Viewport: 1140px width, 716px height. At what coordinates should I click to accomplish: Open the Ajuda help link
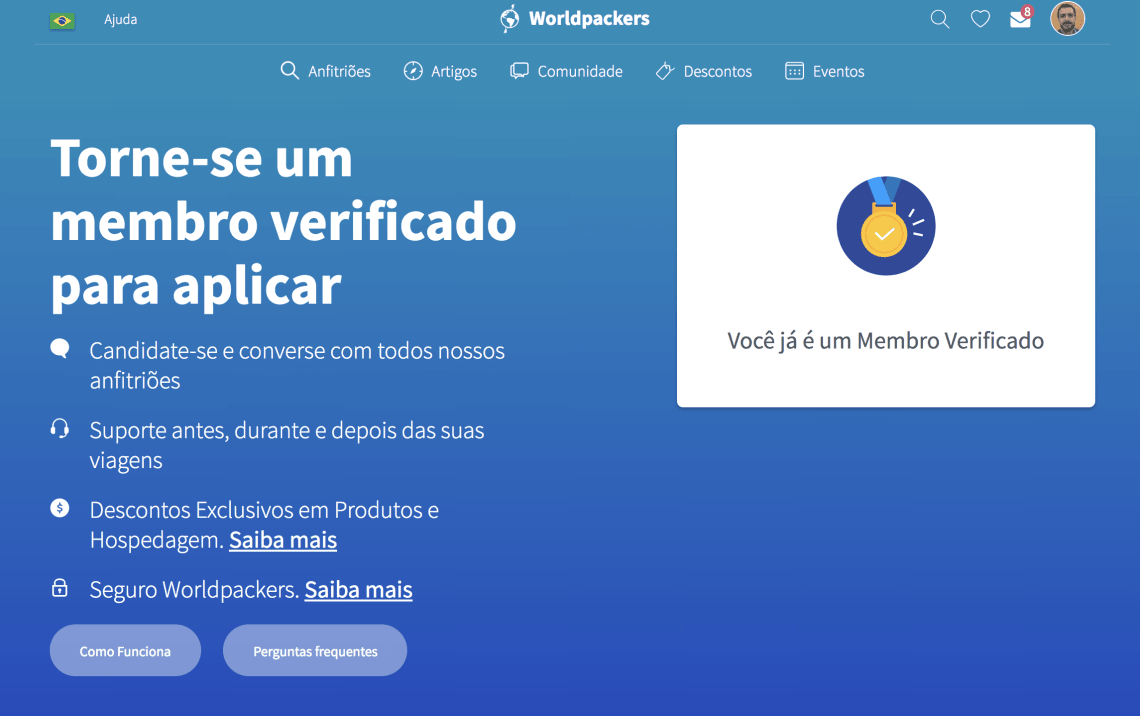(121, 20)
